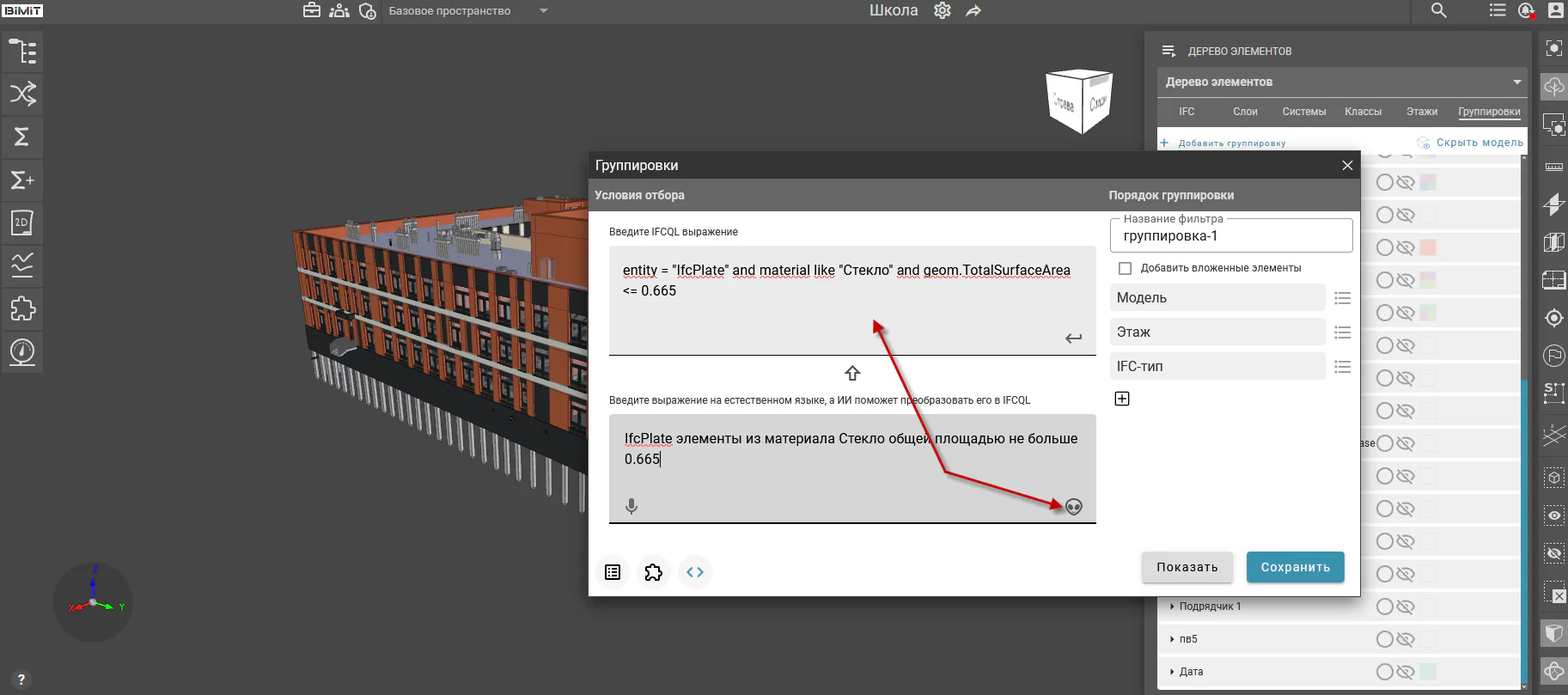The height and width of the screenshot is (695, 1568).
Task: Open the code view brackets icon
Action: click(695, 572)
